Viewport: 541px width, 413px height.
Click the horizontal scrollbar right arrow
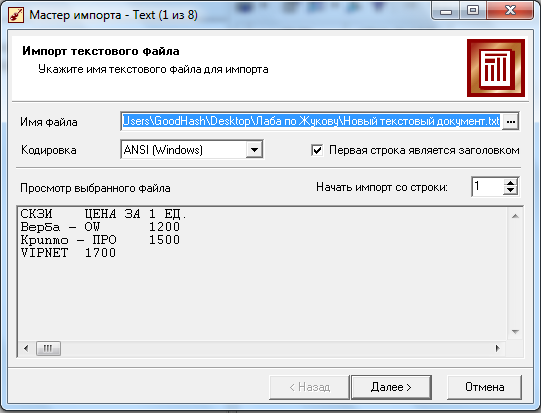[497, 348]
